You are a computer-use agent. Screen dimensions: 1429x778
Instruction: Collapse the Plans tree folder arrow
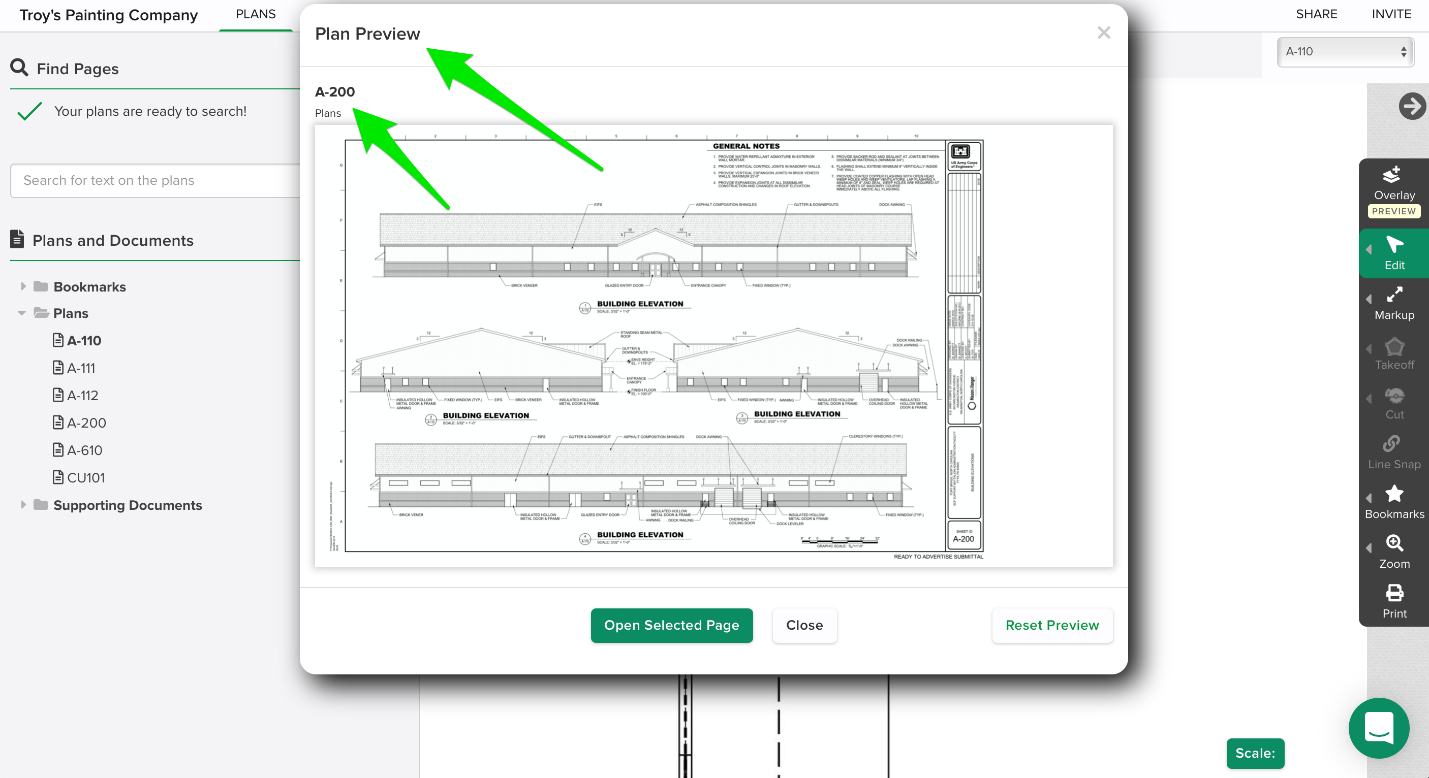tap(22, 313)
